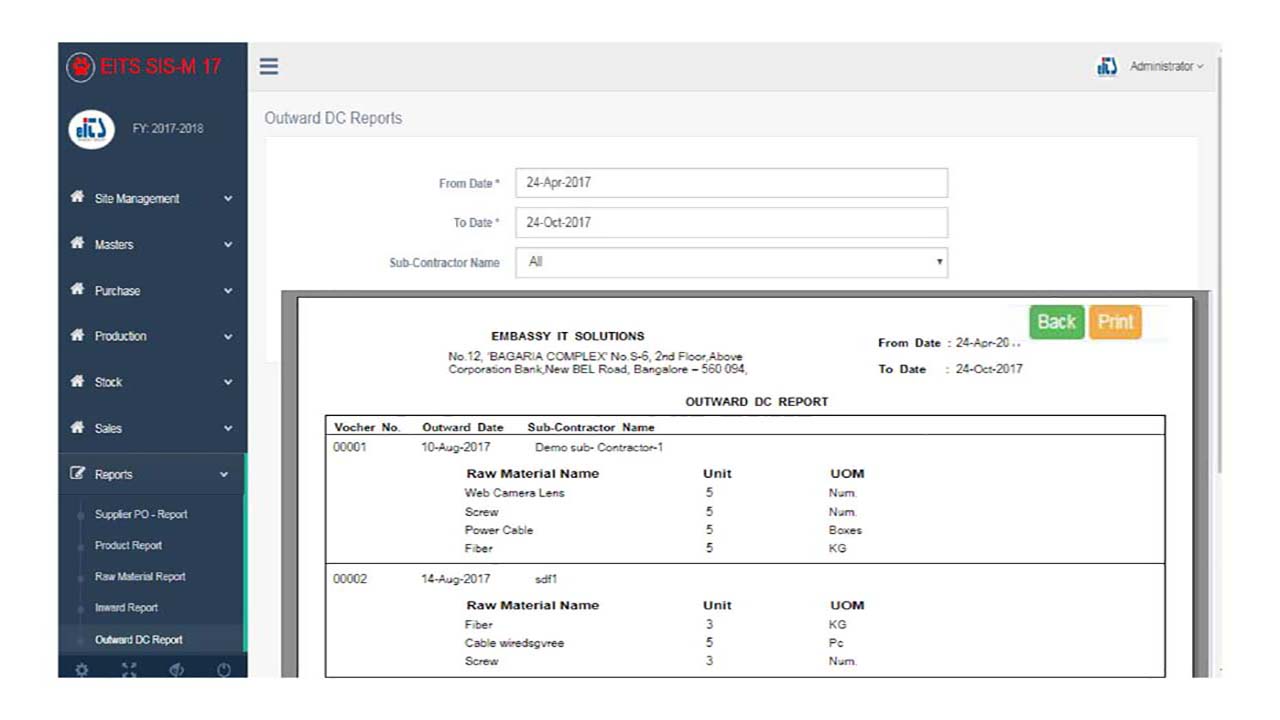
Task: Select Outward DC Report menu item
Action: click(x=138, y=640)
